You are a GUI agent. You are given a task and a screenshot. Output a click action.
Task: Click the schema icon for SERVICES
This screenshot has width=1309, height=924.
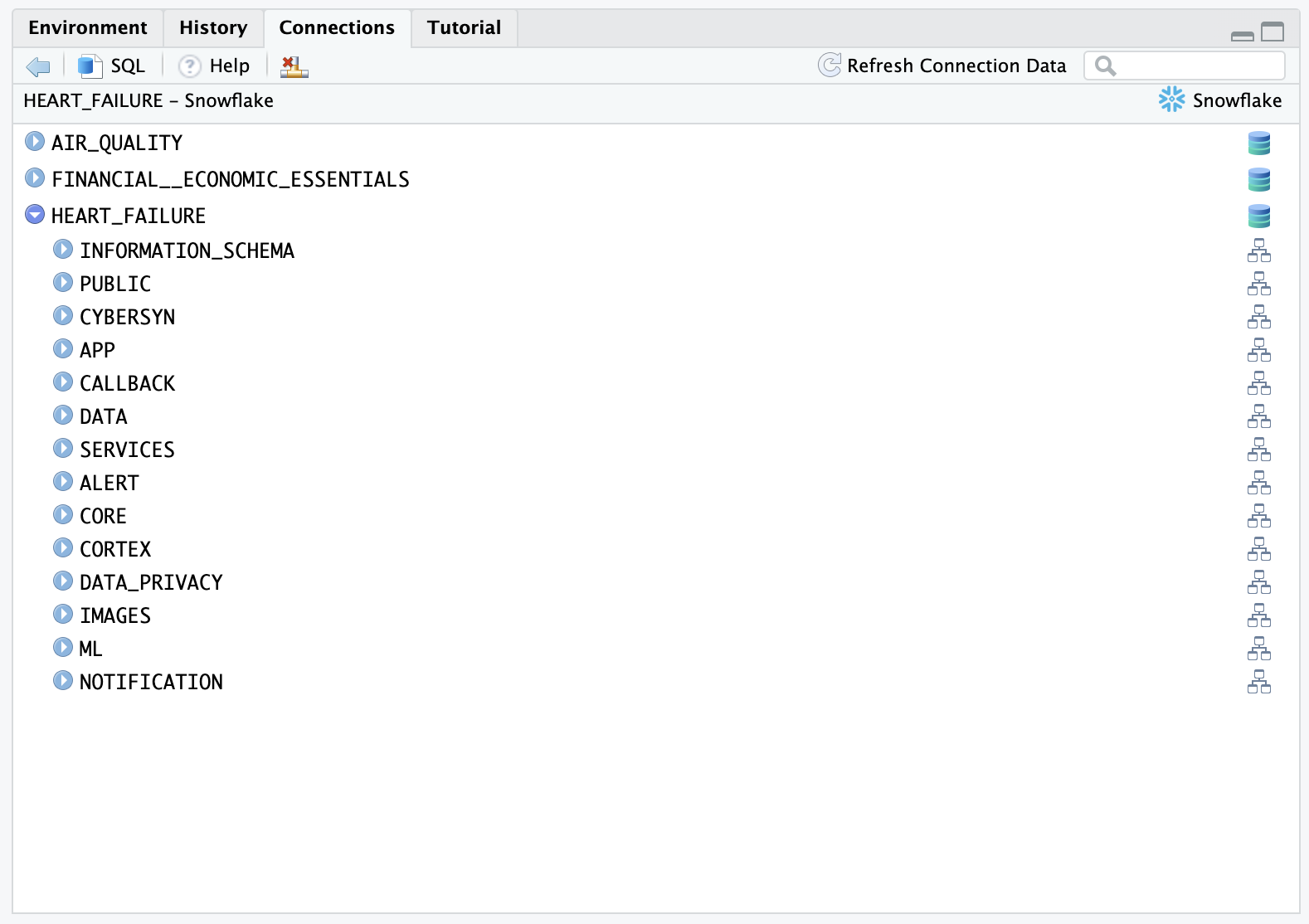(1259, 450)
